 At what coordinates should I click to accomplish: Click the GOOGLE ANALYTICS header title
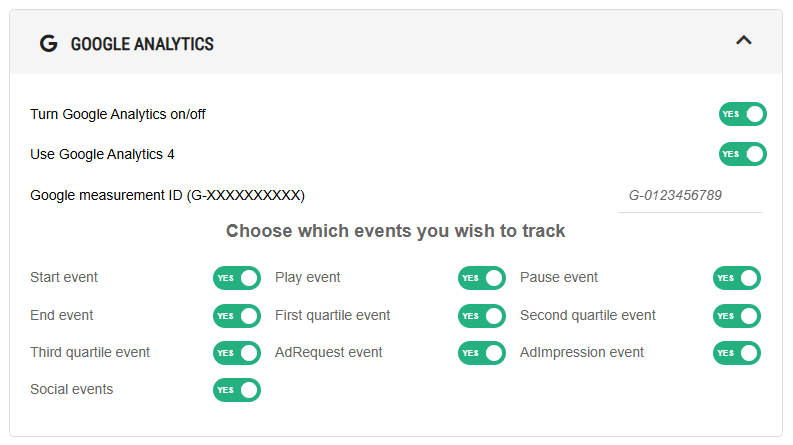pos(142,44)
